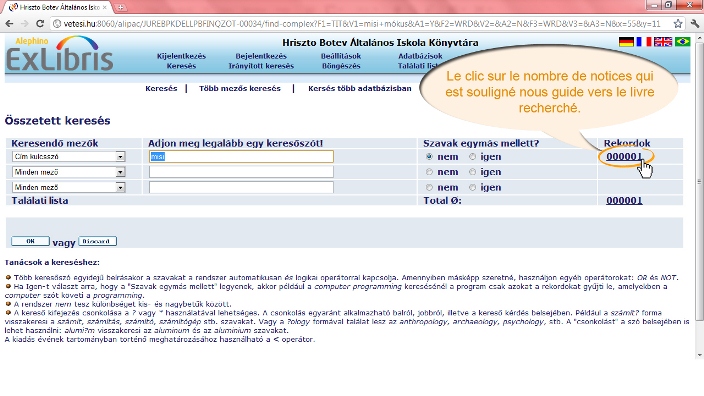Bookmark the page with the star icon
This screenshot has height=396, width=704.
pyautogui.click(x=678, y=24)
